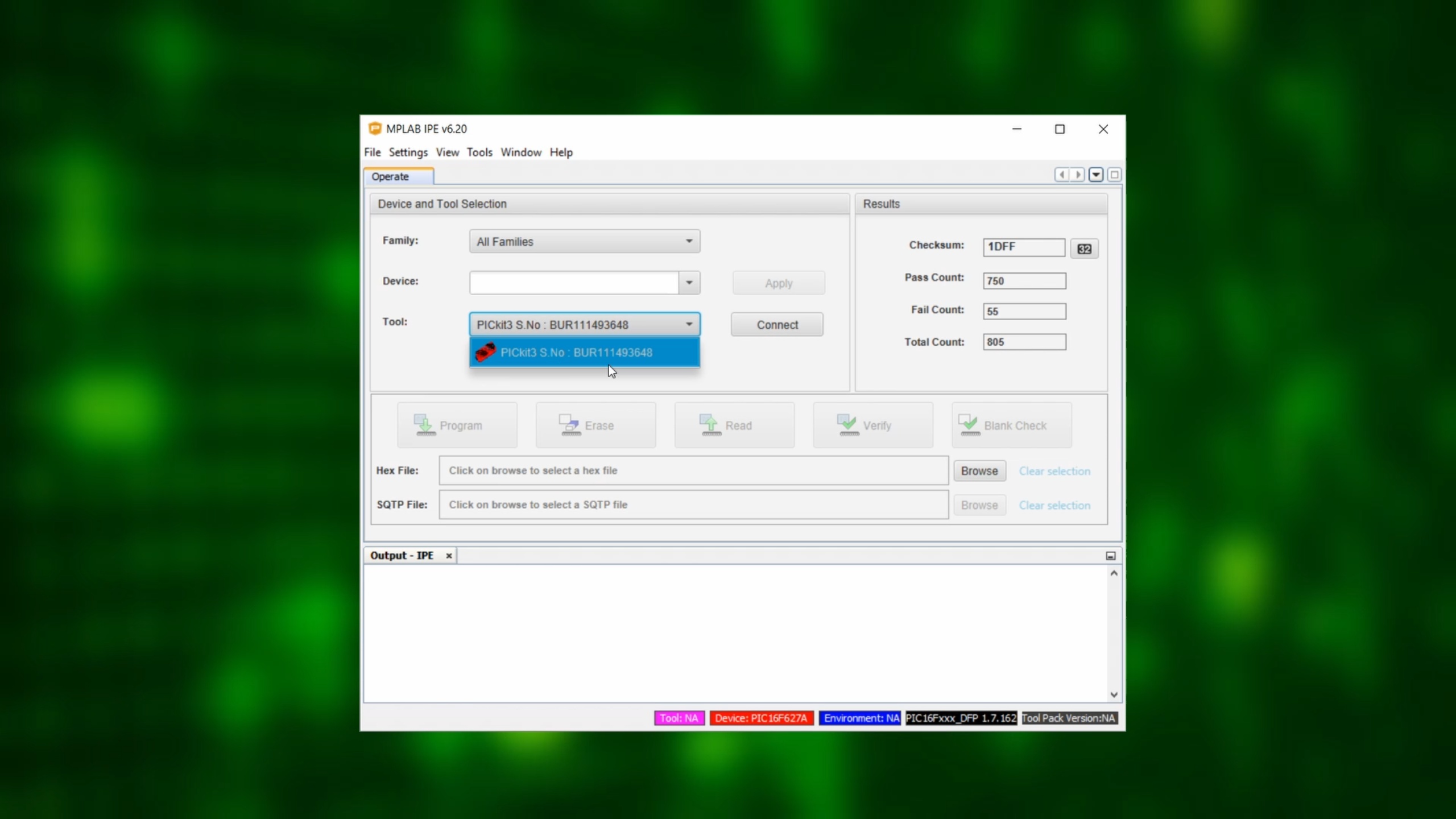The image size is (1456, 819).
Task: Click the Program button icon
Action: click(424, 425)
